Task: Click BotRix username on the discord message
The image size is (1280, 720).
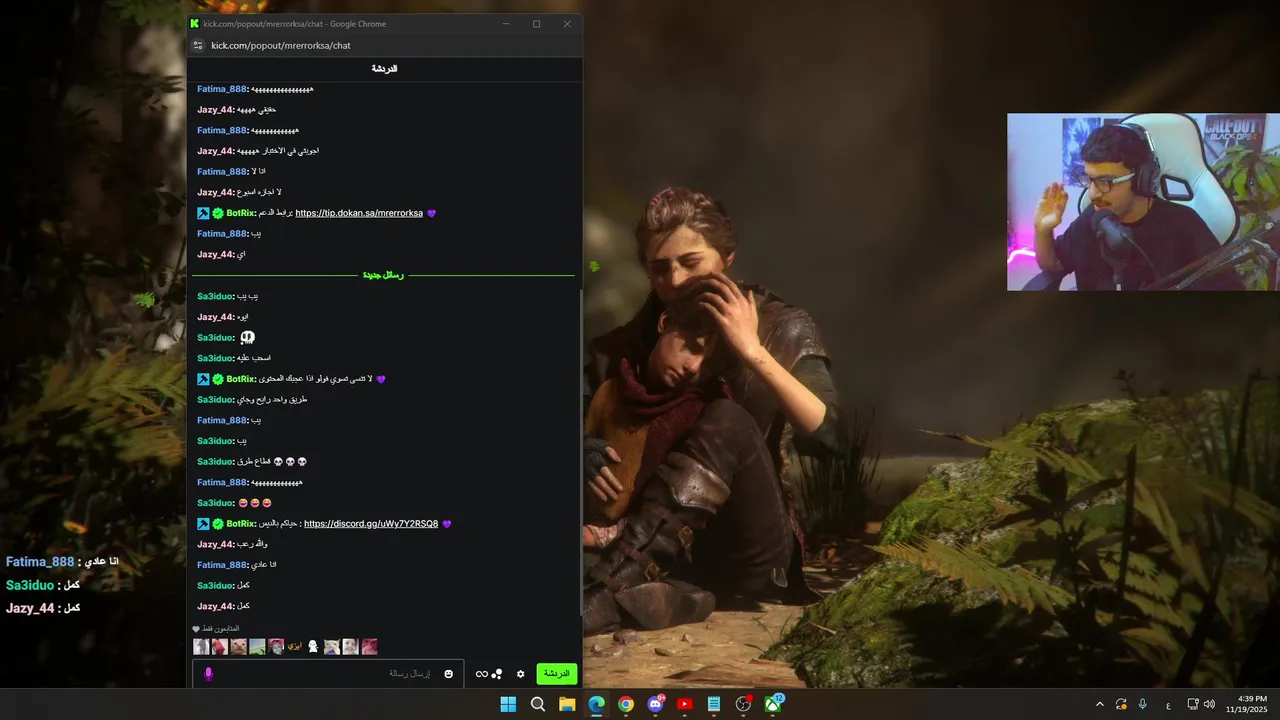Action: [241, 524]
